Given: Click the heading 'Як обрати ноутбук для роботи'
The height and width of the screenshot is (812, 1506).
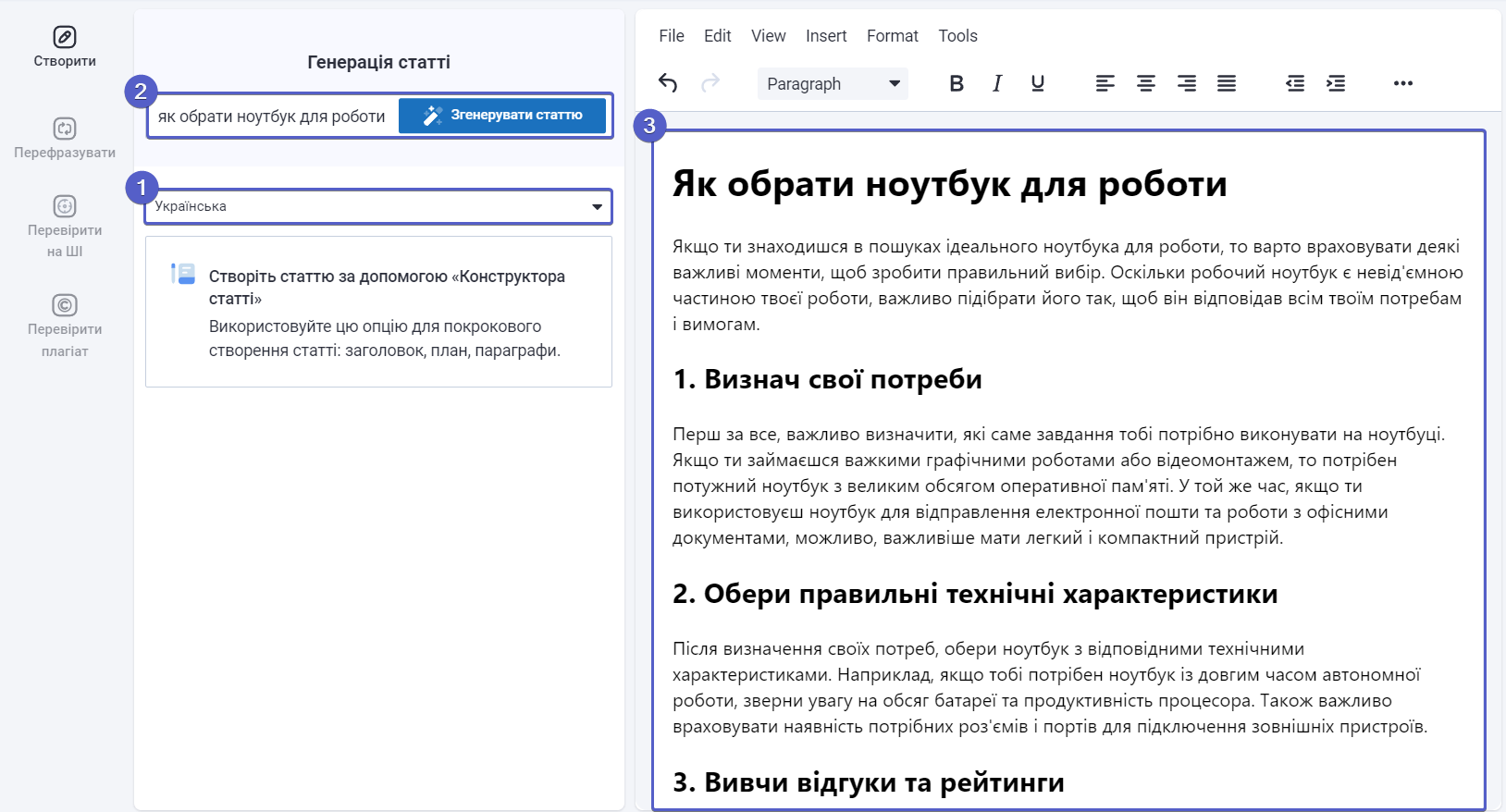Looking at the screenshot, I should [x=949, y=184].
